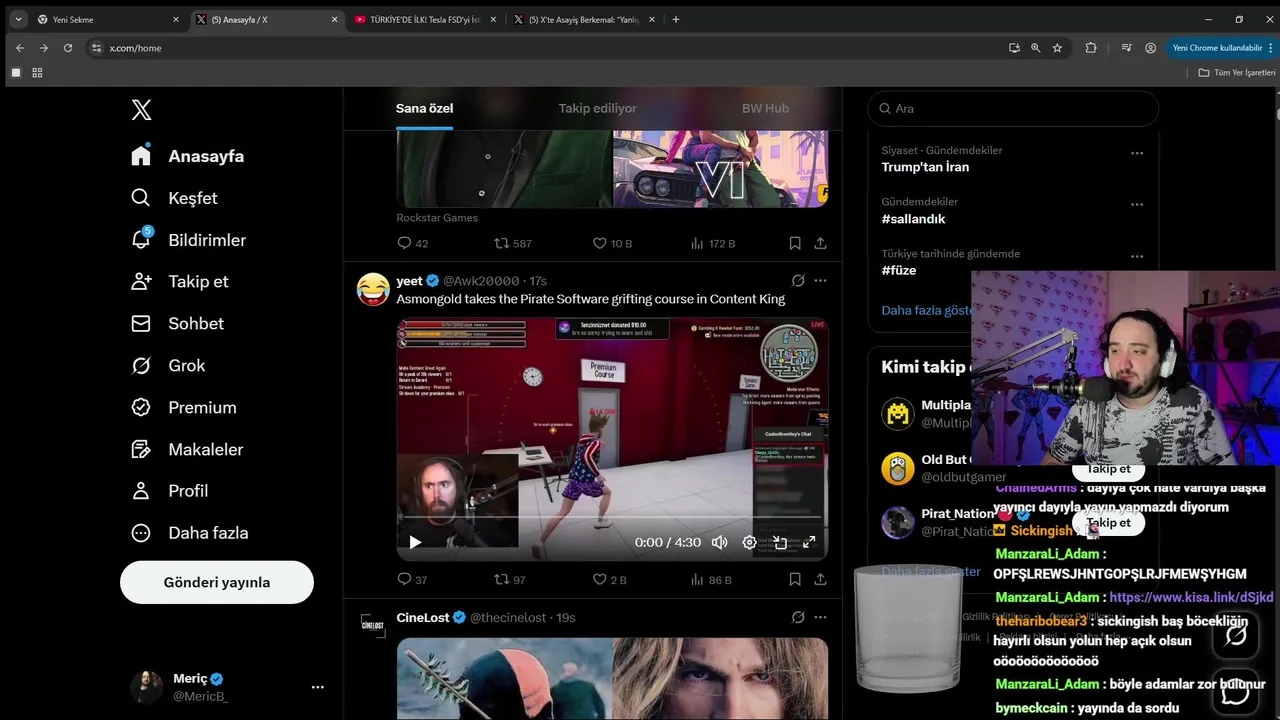This screenshot has width=1280, height=720.
Task: View analytics of Rockstar post 172 B
Action: pyautogui.click(x=713, y=243)
